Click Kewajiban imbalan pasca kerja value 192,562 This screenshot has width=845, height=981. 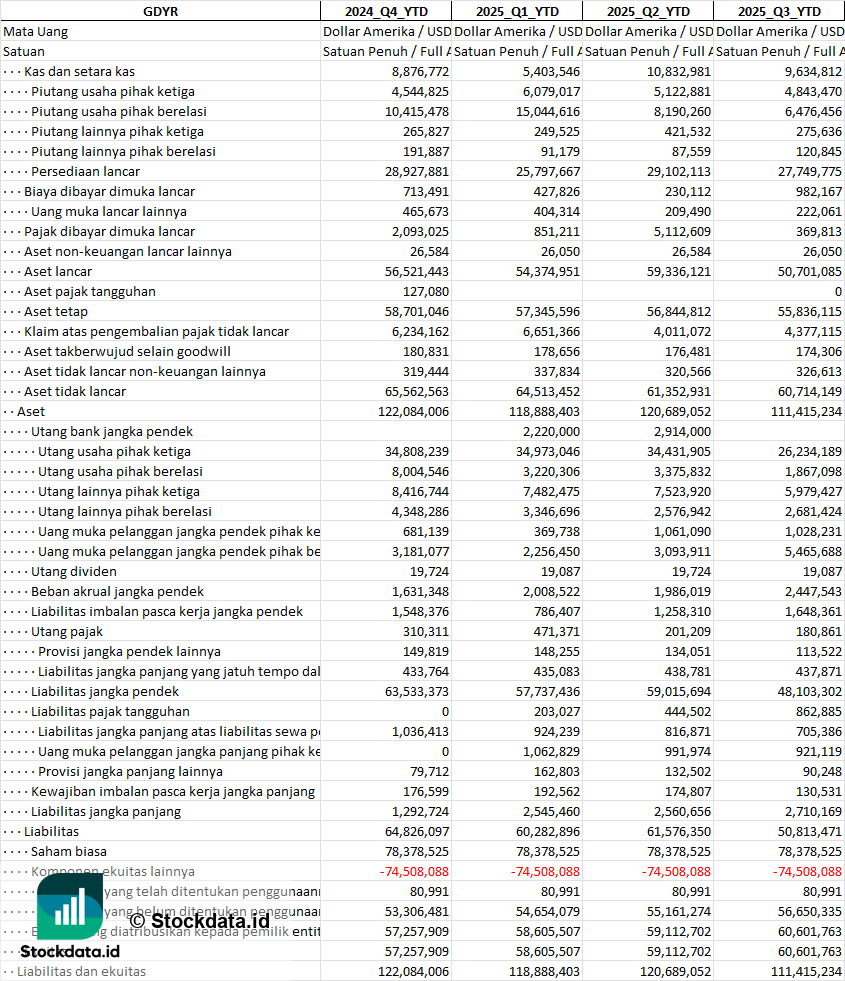point(557,792)
